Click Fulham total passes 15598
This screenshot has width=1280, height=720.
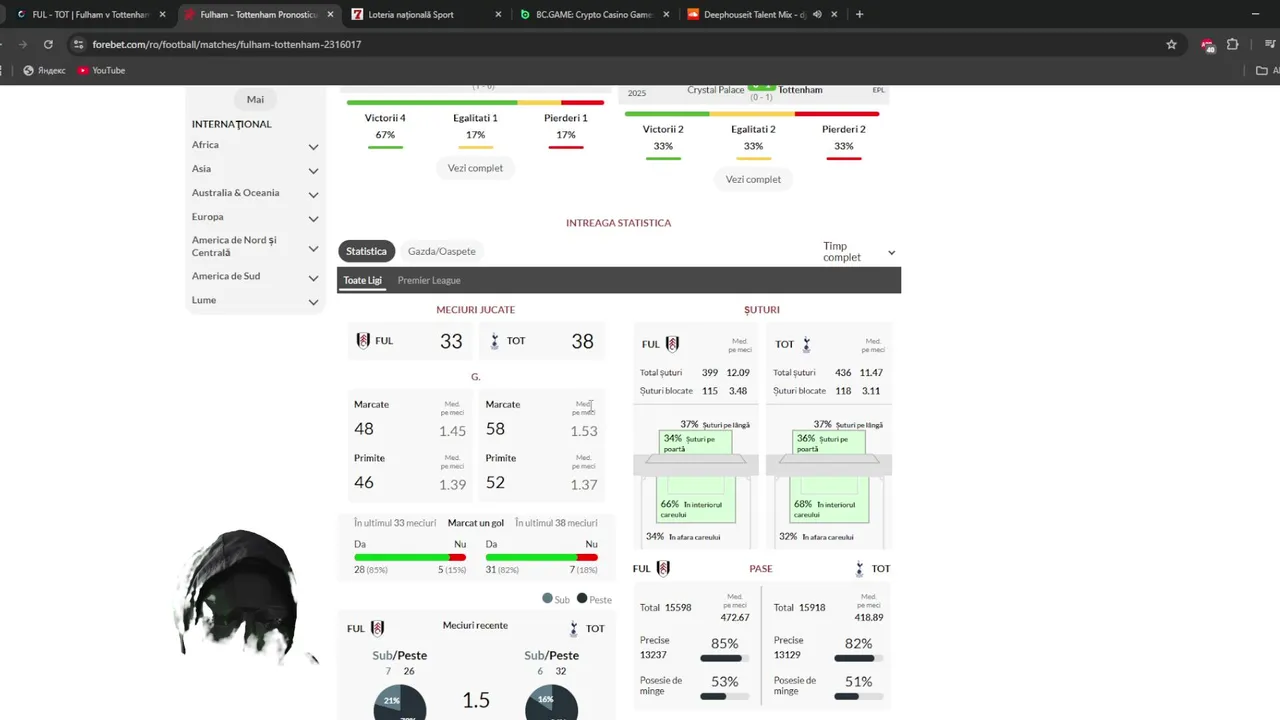(x=679, y=607)
